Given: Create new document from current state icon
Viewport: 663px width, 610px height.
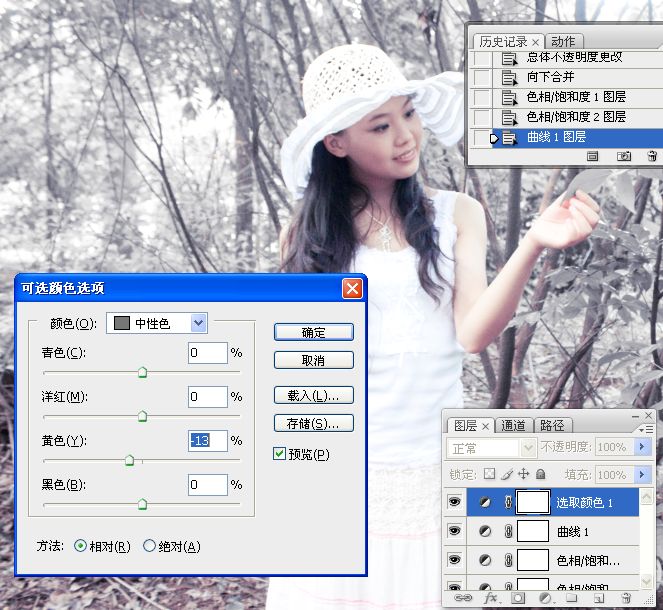Looking at the screenshot, I should (592, 156).
